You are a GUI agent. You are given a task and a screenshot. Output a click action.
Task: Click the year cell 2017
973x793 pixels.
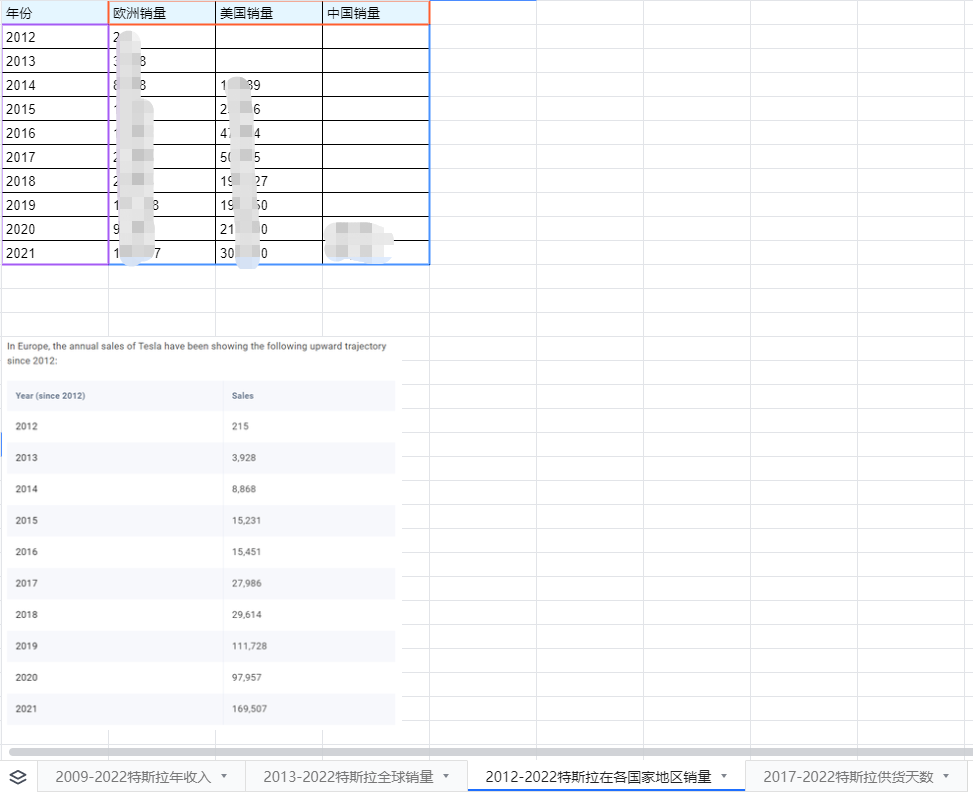pos(55,157)
